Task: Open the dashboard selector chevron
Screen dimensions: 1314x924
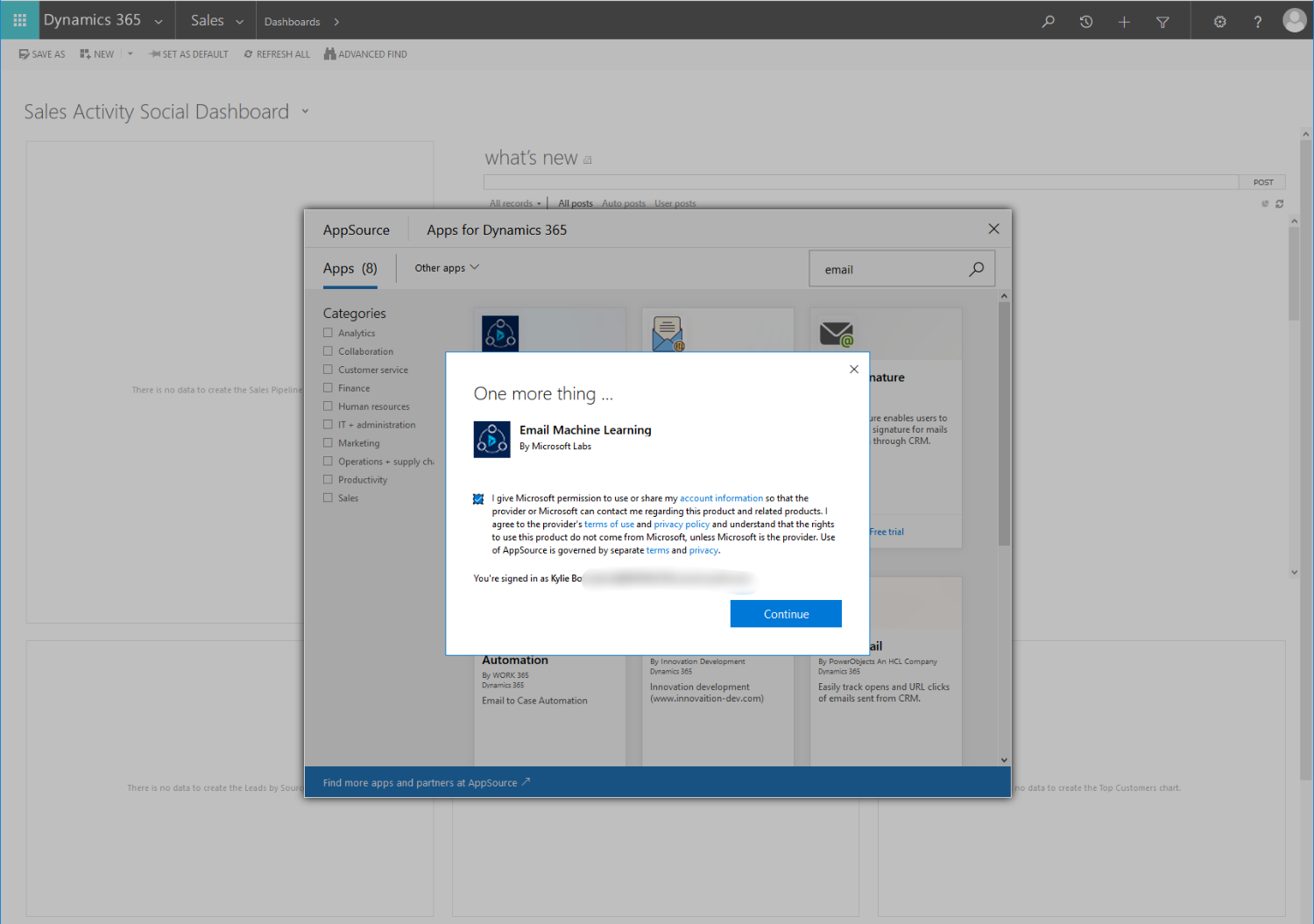Action: (305, 111)
